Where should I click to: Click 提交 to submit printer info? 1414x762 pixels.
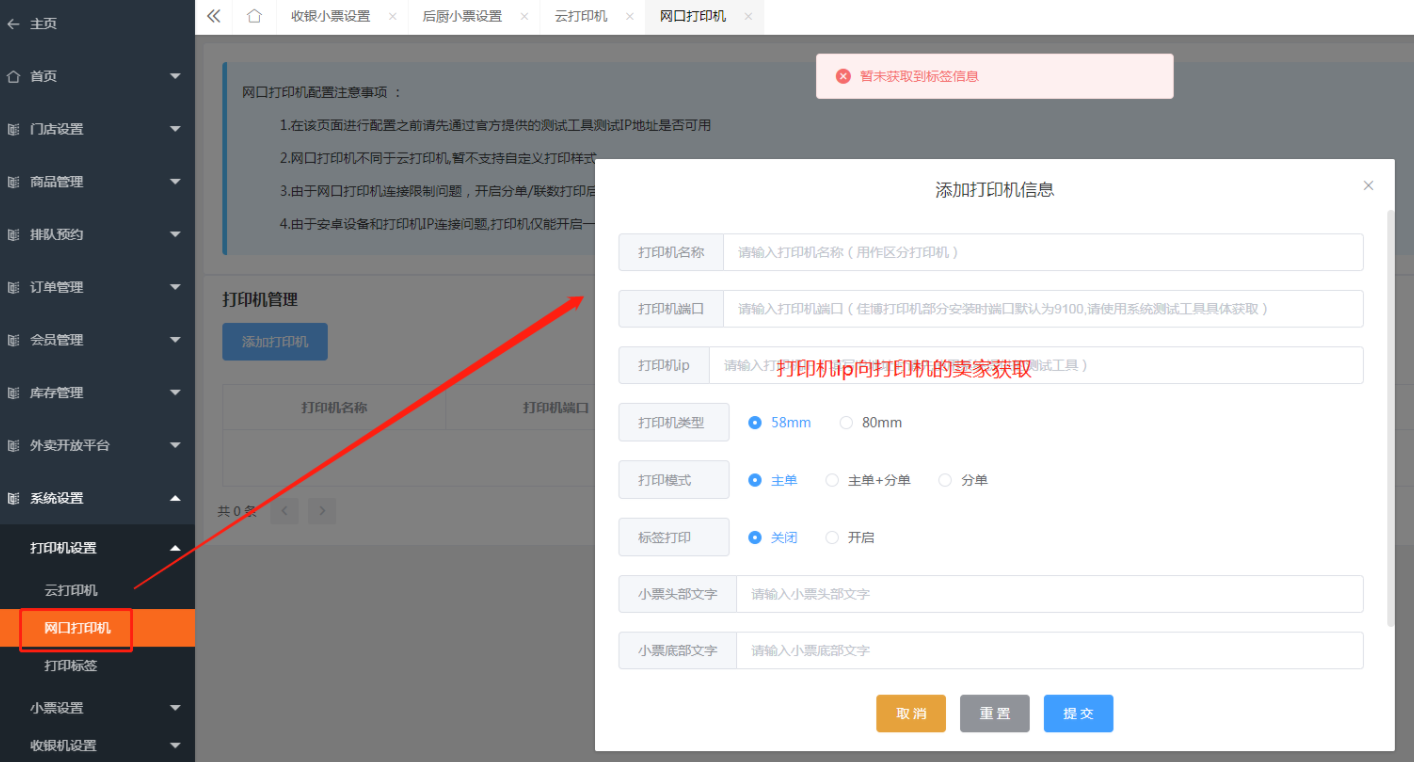[1078, 714]
